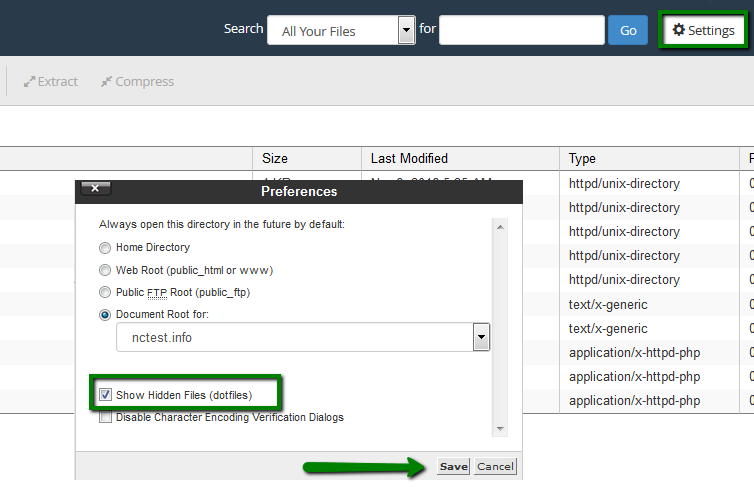Close the Preferences dialog
The width and height of the screenshot is (754, 497).
point(94,189)
